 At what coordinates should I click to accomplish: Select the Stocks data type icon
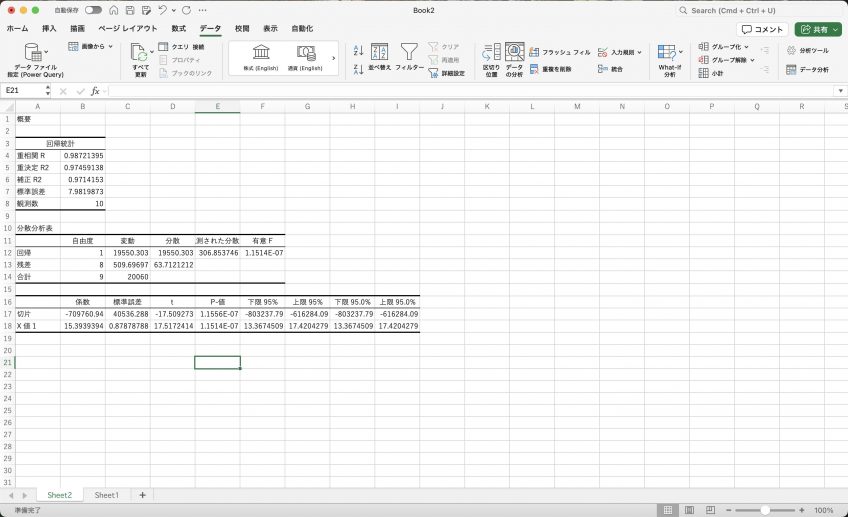(261, 52)
